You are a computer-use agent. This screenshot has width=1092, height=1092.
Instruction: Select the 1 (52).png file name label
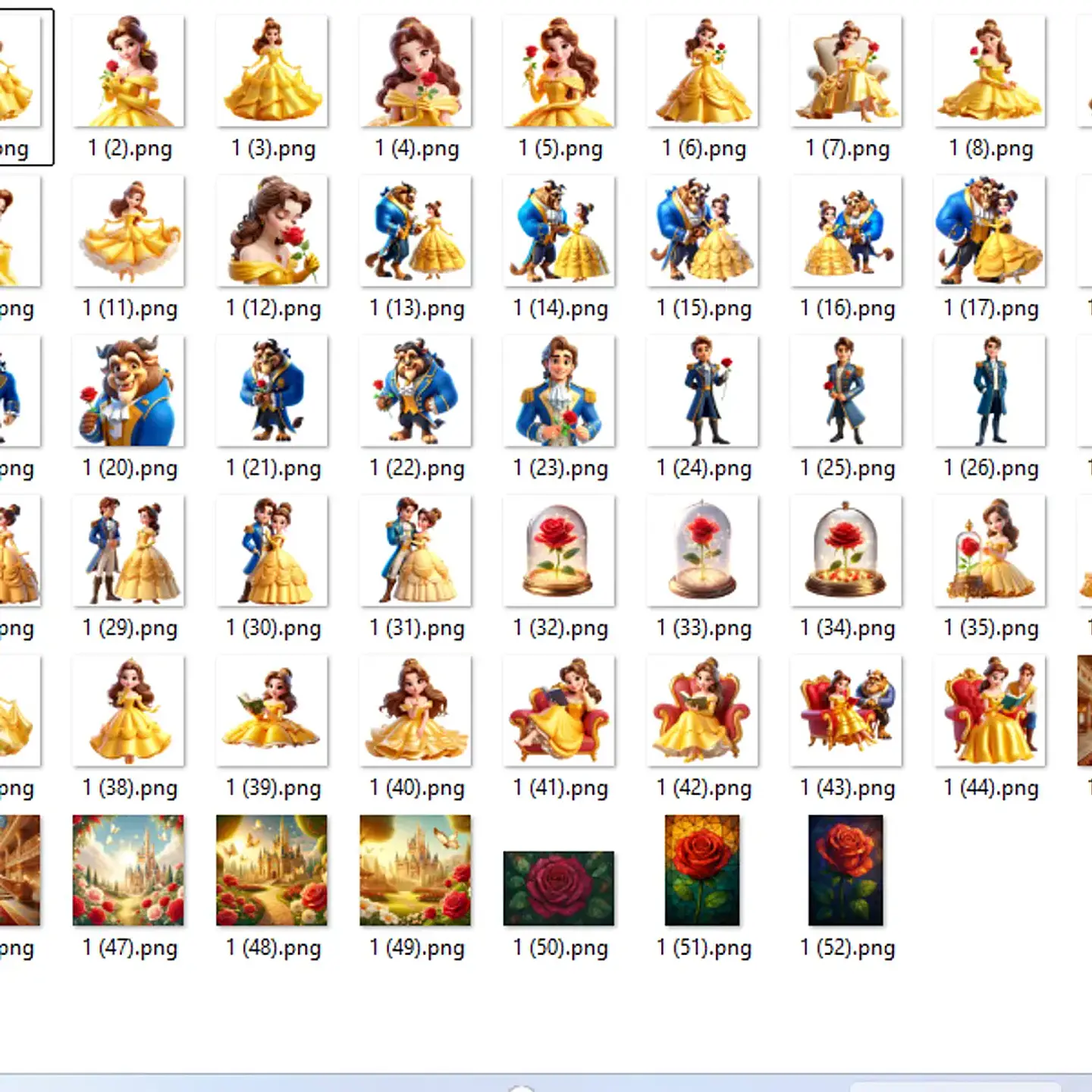(x=847, y=948)
